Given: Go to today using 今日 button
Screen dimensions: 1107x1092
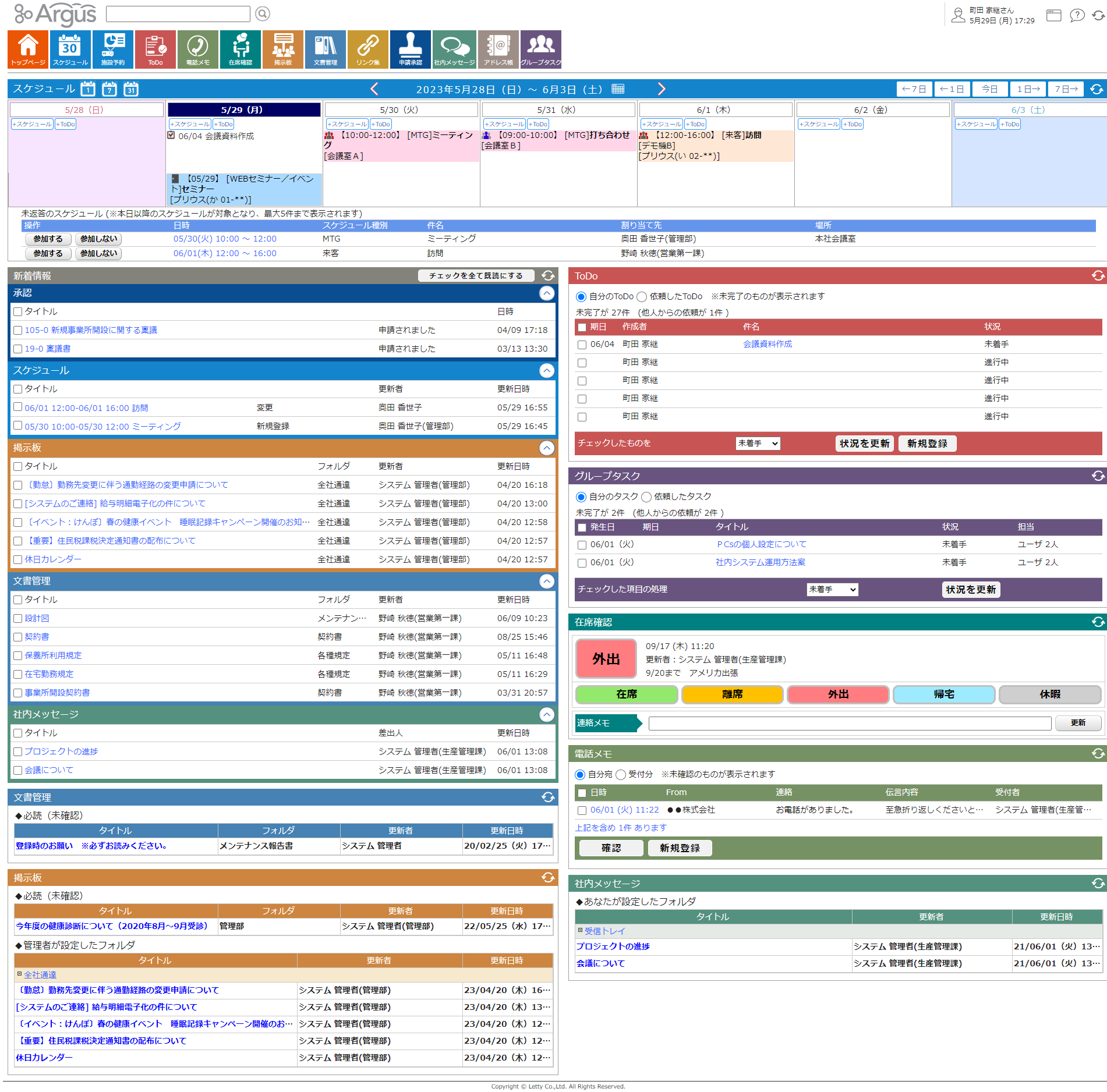Looking at the screenshot, I should click(989, 89).
